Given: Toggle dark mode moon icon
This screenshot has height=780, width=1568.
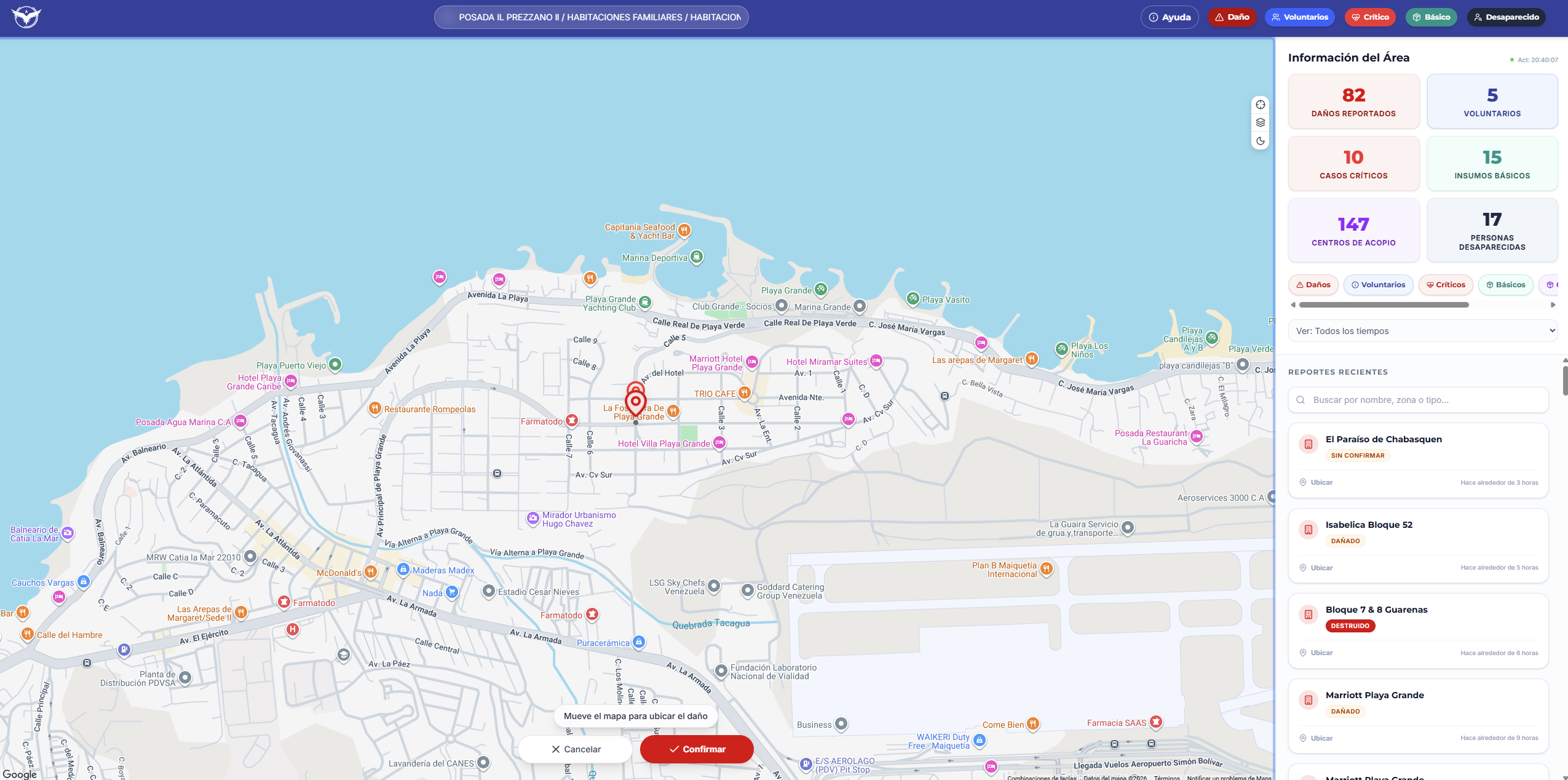Looking at the screenshot, I should [1260, 141].
